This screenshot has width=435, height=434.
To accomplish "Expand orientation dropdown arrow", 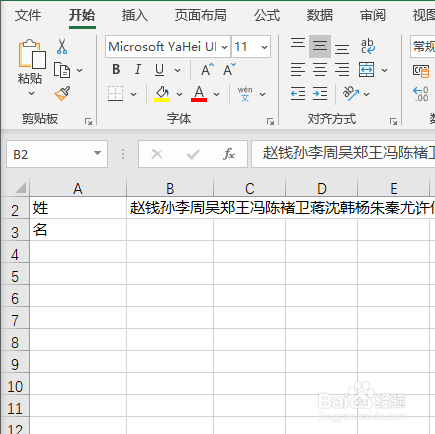I will point(366,94).
